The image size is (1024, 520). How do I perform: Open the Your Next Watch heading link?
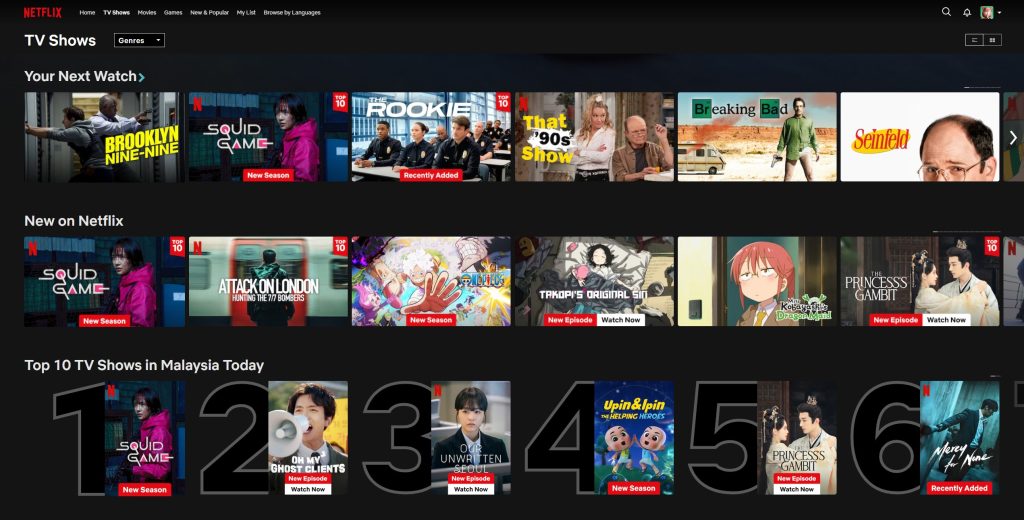pos(80,76)
